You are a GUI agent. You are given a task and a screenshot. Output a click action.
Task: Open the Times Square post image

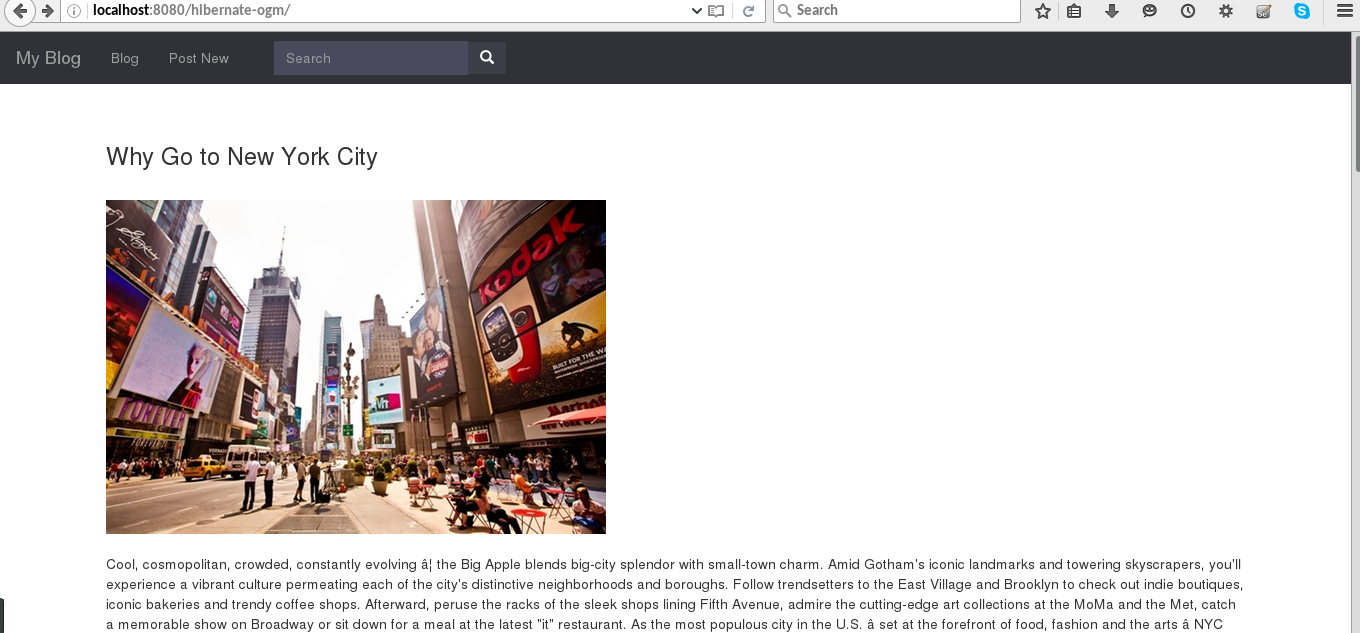click(x=356, y=367)
